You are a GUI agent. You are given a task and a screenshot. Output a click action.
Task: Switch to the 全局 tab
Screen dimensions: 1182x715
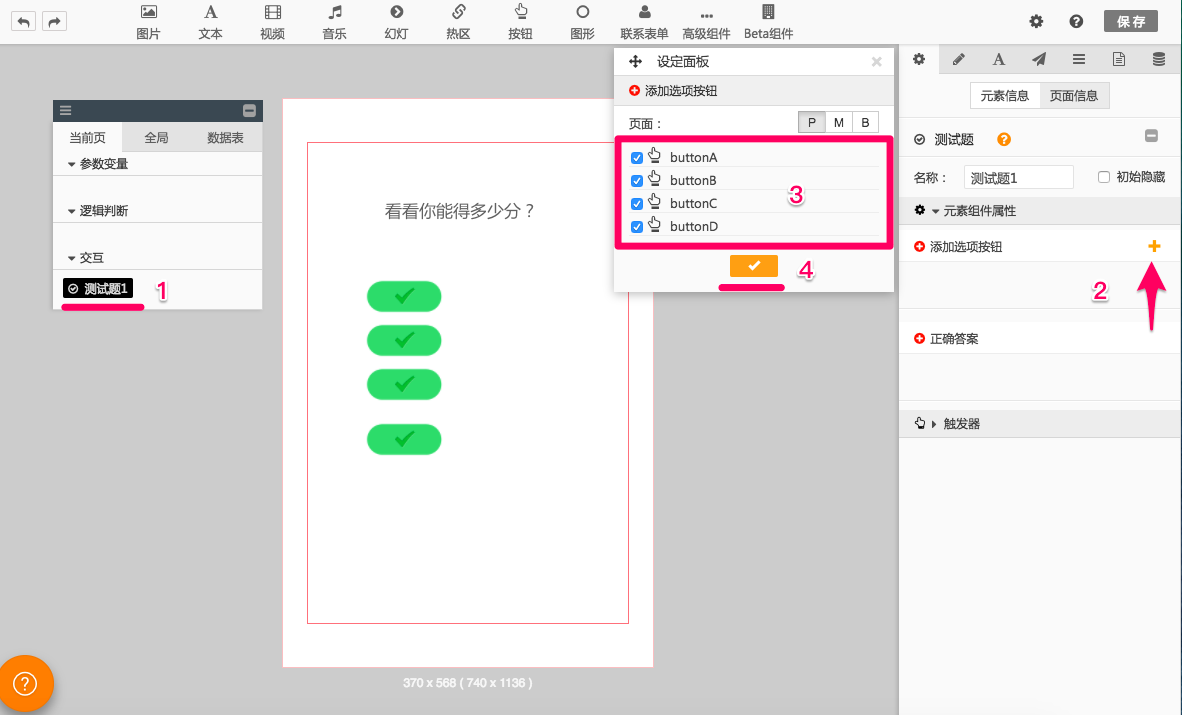156,138
